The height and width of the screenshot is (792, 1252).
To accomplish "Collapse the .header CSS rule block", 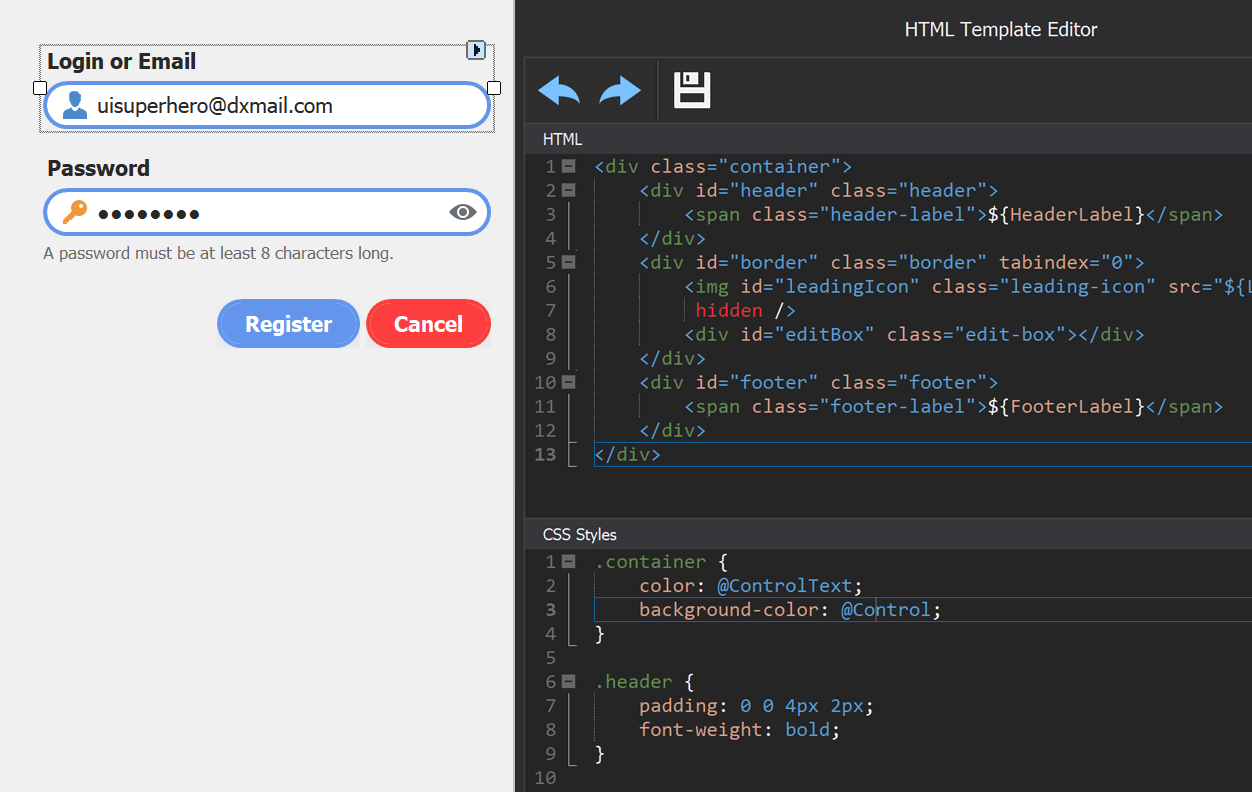I will pyautogui.click(x=568, y=682).
